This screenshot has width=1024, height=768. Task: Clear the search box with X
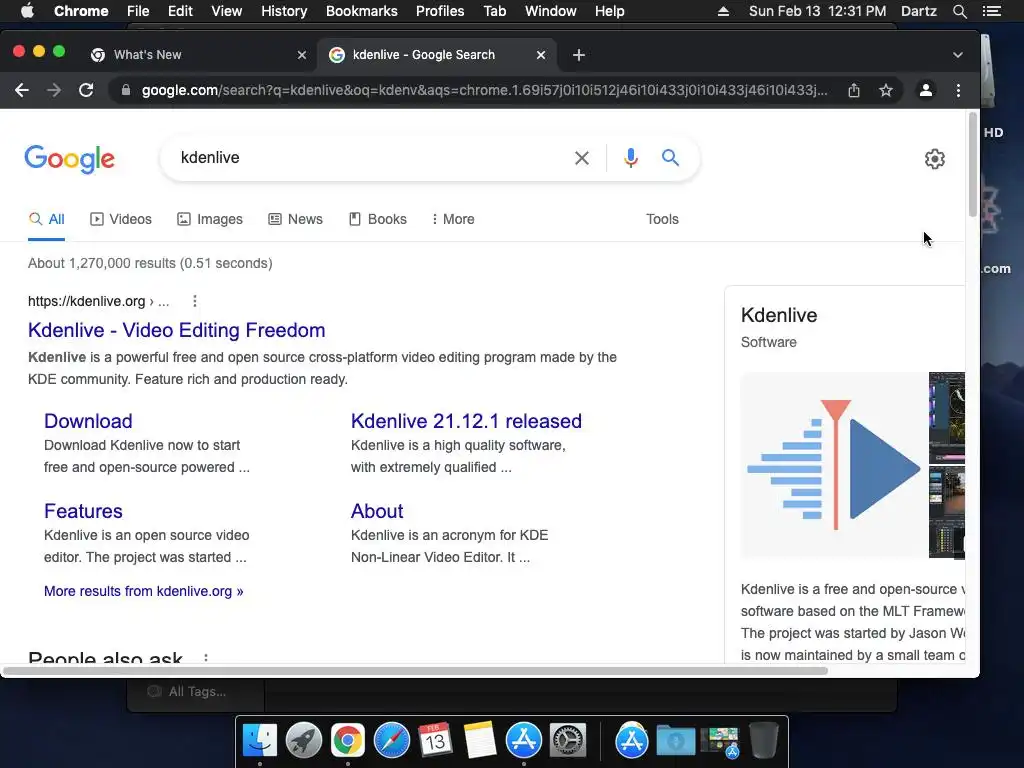pos(581,157)
